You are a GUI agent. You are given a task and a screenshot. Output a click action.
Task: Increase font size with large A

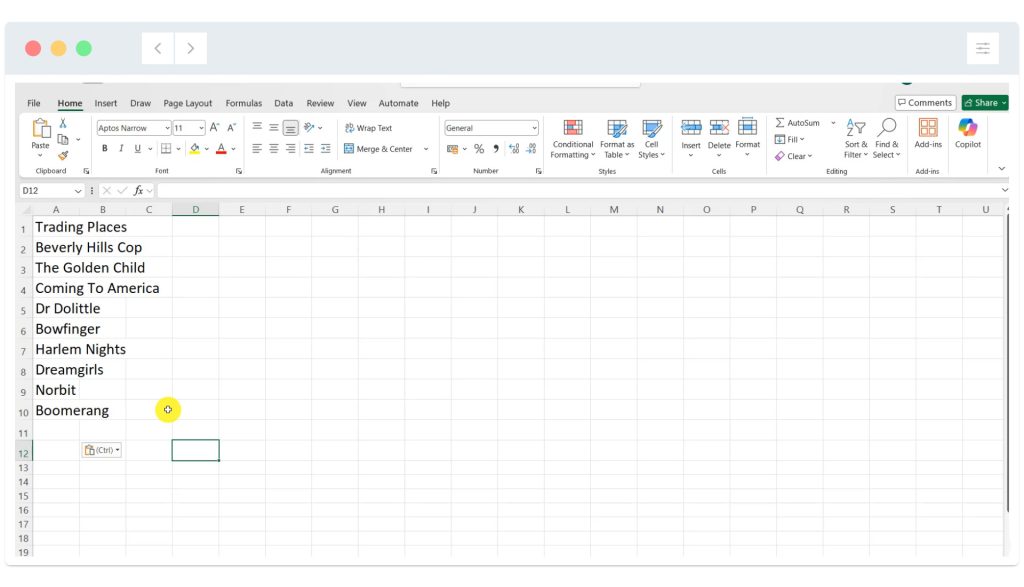(214, 128)
